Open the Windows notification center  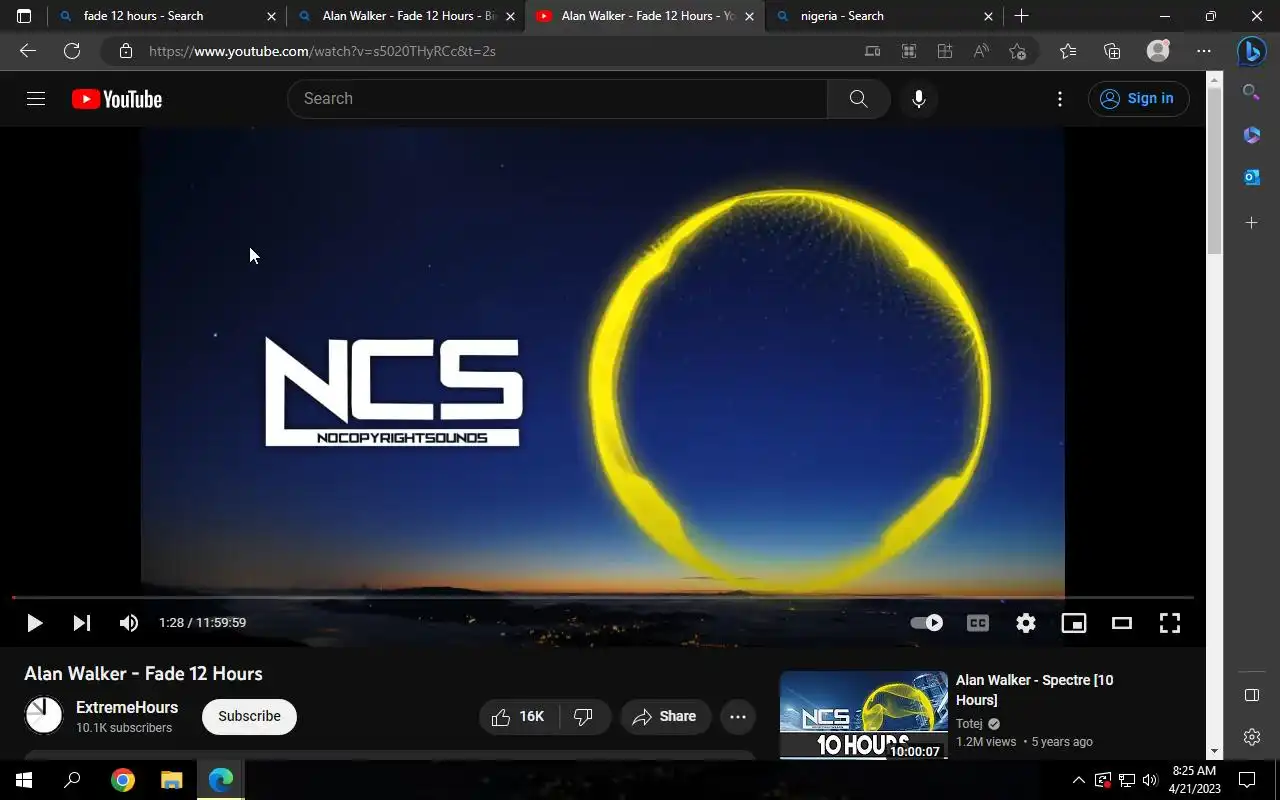point(1247,780)
